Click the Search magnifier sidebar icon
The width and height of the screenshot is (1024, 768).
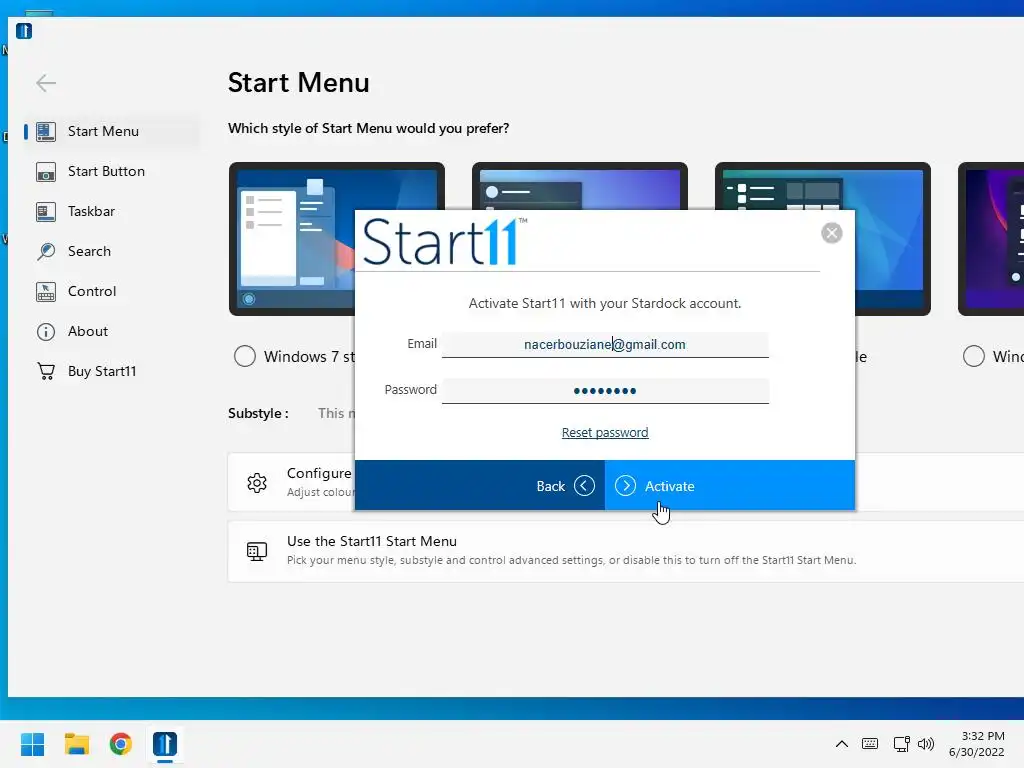46,251
